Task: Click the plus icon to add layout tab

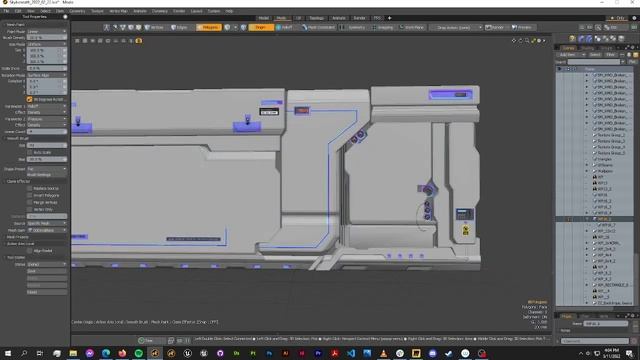Action: [x=389, y=18]
